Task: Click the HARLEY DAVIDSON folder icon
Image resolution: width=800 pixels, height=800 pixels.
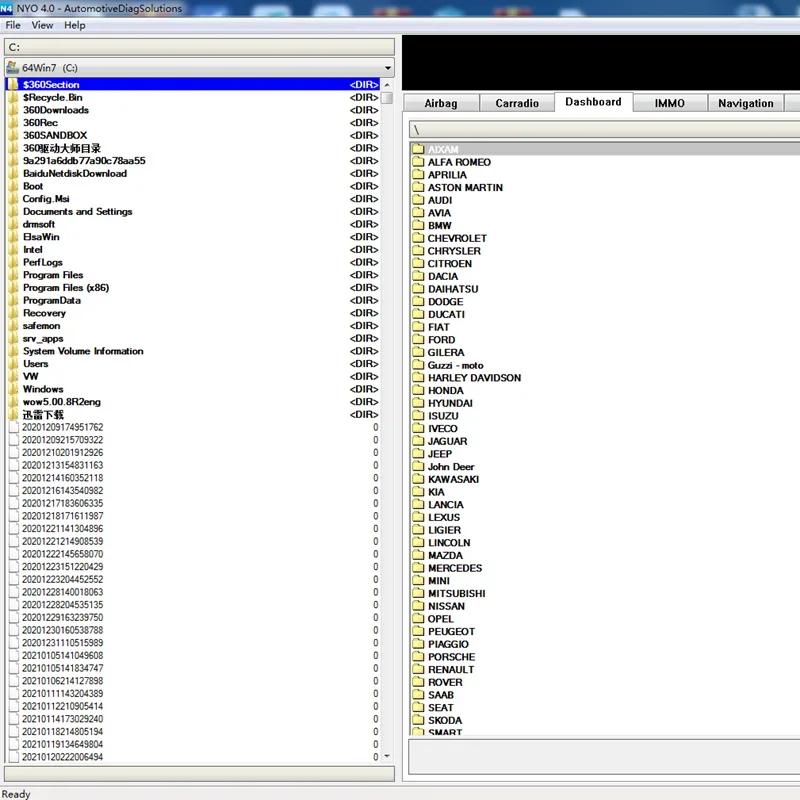Action: (419, 378)
